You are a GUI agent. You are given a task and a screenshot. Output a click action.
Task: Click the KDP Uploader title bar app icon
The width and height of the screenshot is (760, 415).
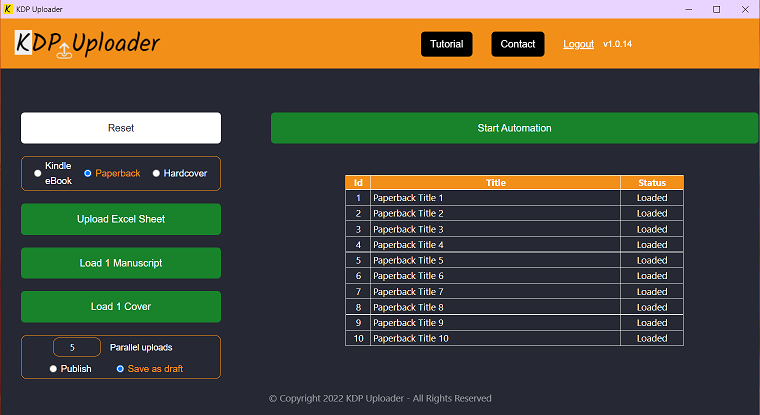(8, 9)
